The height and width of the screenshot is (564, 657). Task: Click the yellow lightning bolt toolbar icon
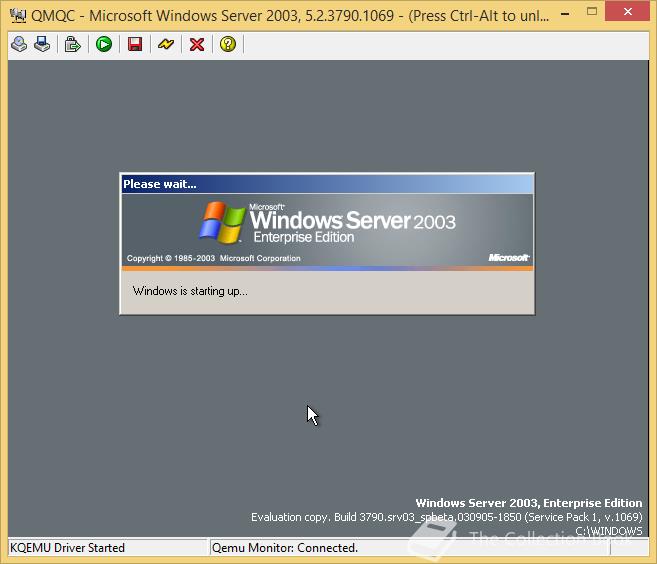pyautogui.click(x=166, y=44)
